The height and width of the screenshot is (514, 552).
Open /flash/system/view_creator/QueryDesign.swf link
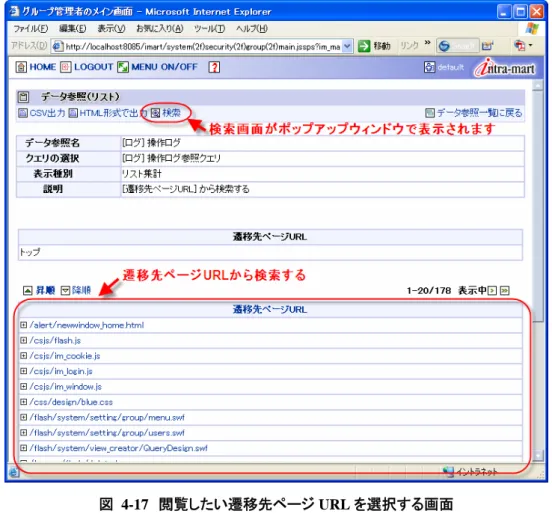click(x=119, y=448)
